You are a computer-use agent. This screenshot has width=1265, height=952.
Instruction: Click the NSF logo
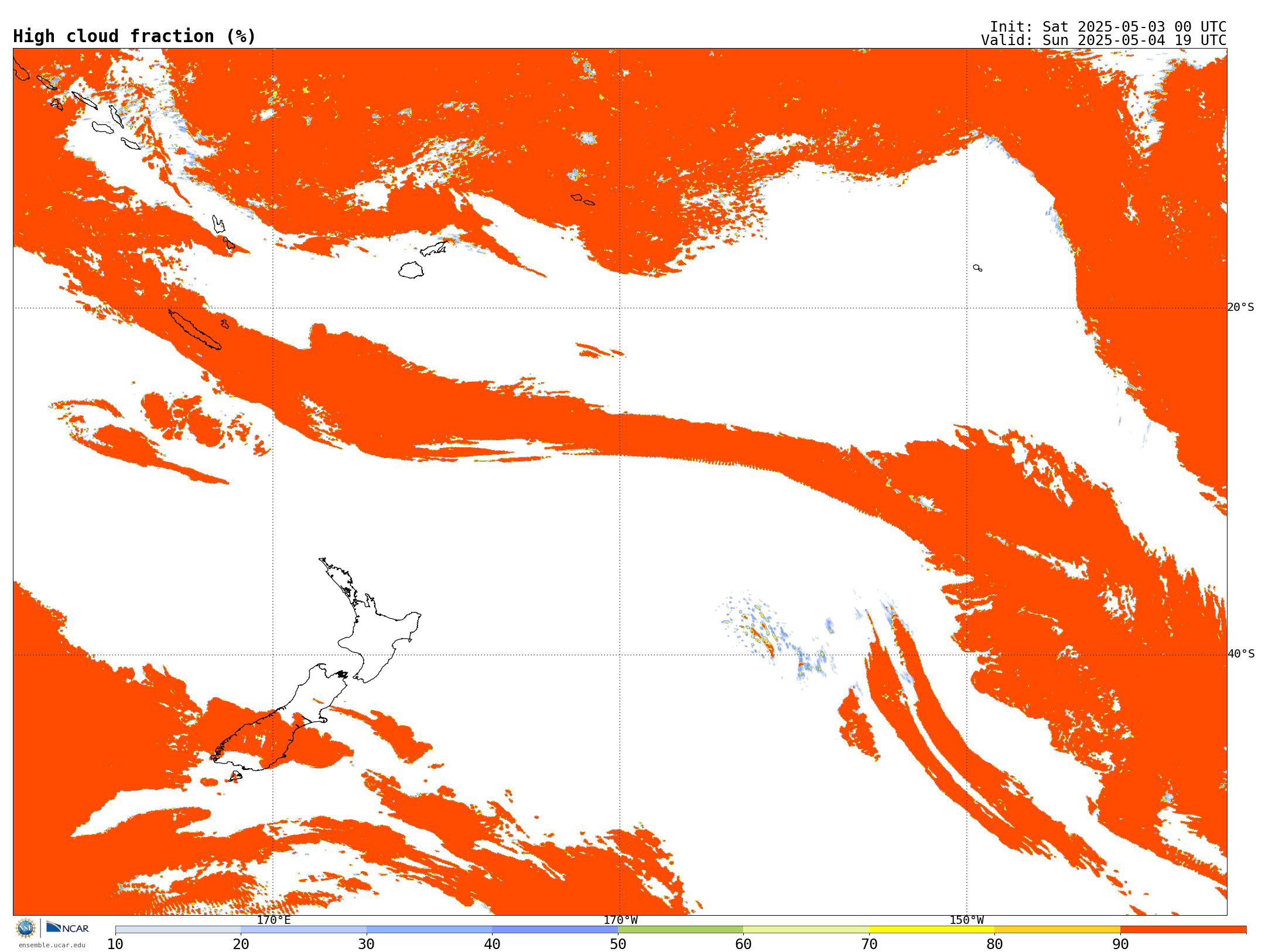26,928
